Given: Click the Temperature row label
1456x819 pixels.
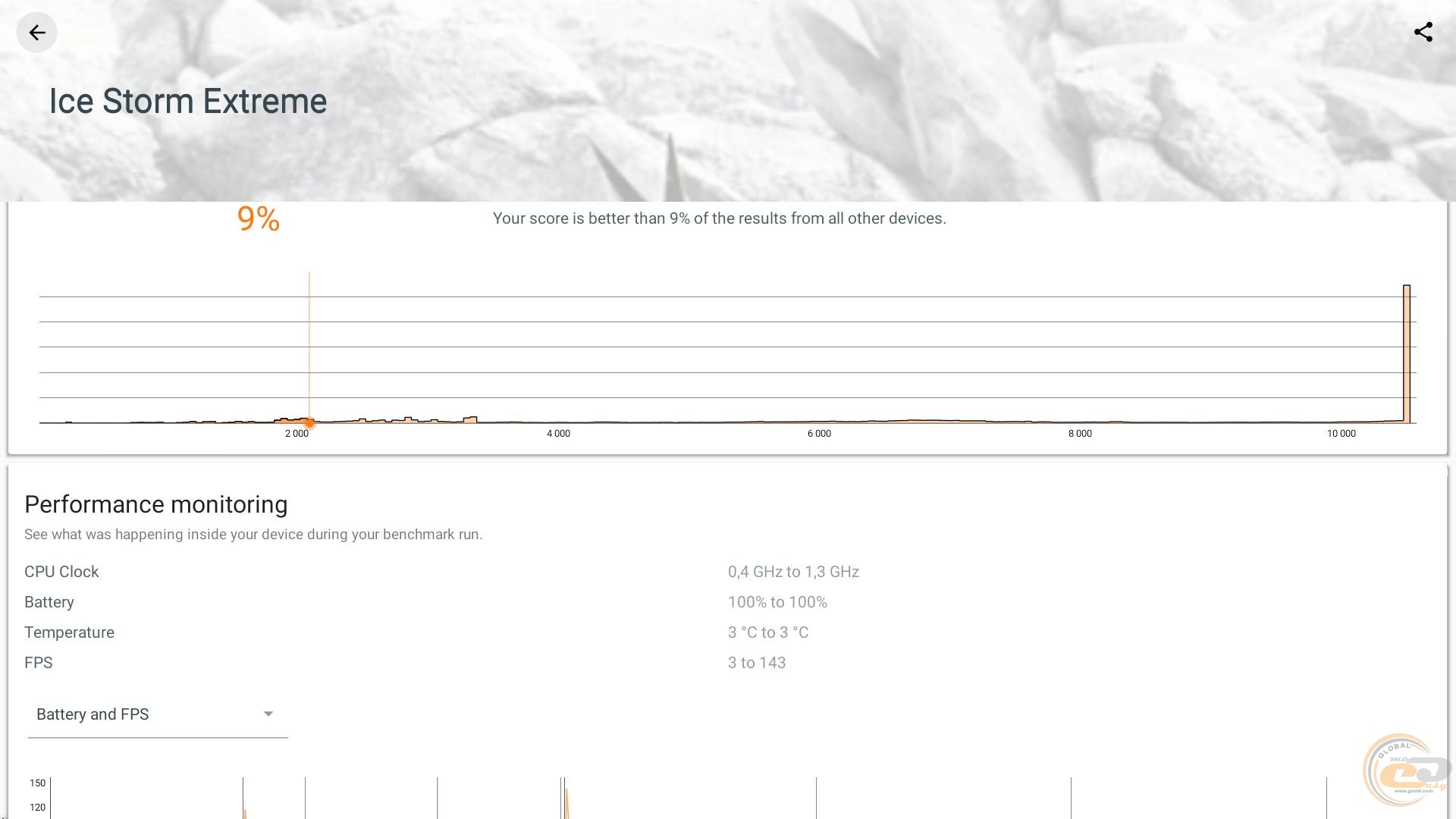Looking at the screenshot, I should (69, 632).
